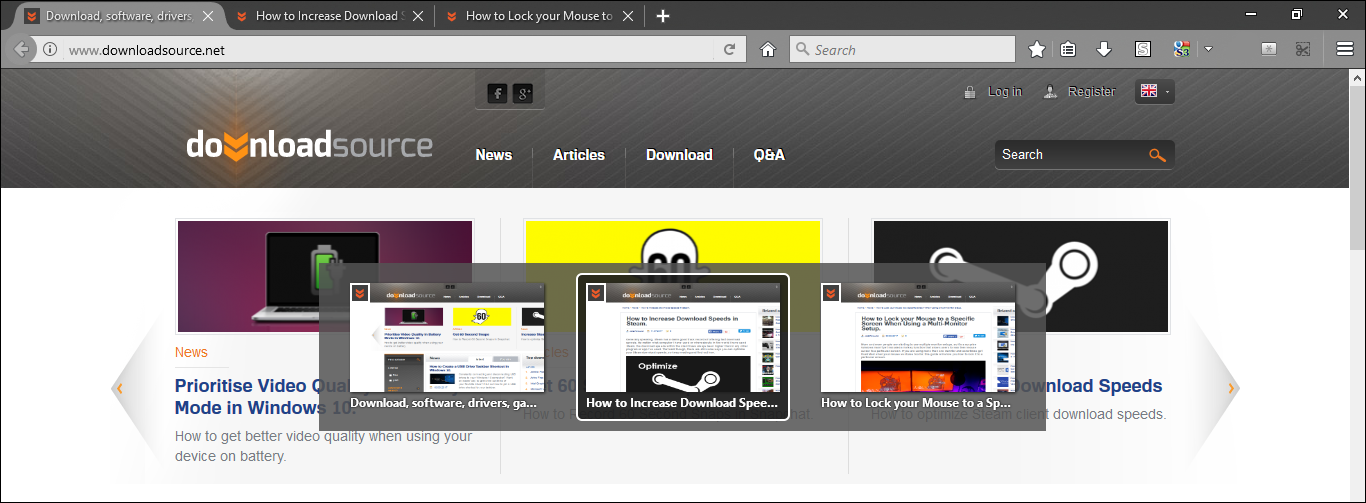The image size is (1366, 503).
Task: Open a new tab with plus button
Action: (663, 16)
